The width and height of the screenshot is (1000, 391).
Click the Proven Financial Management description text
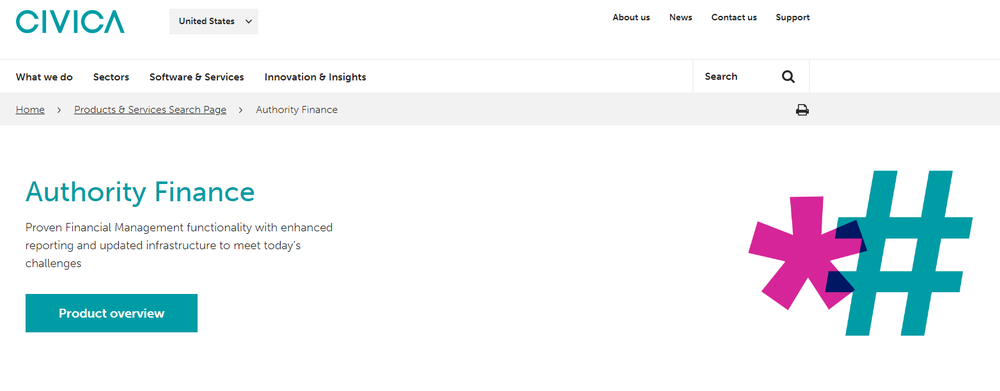[x=179, y=245]
